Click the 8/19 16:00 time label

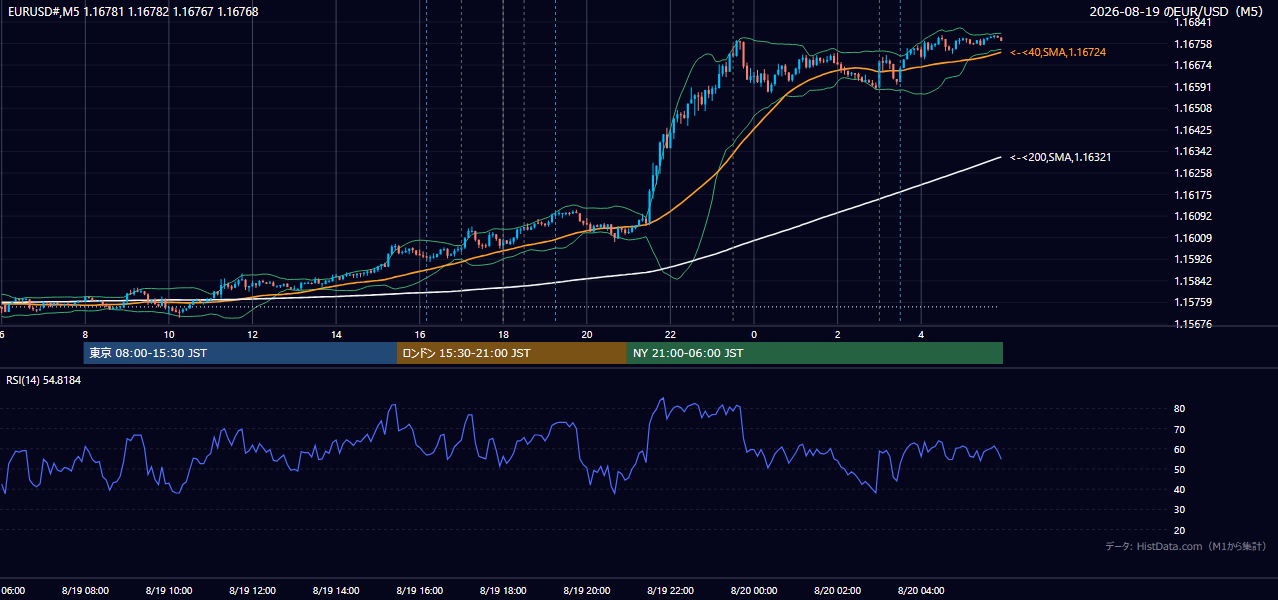420,590
